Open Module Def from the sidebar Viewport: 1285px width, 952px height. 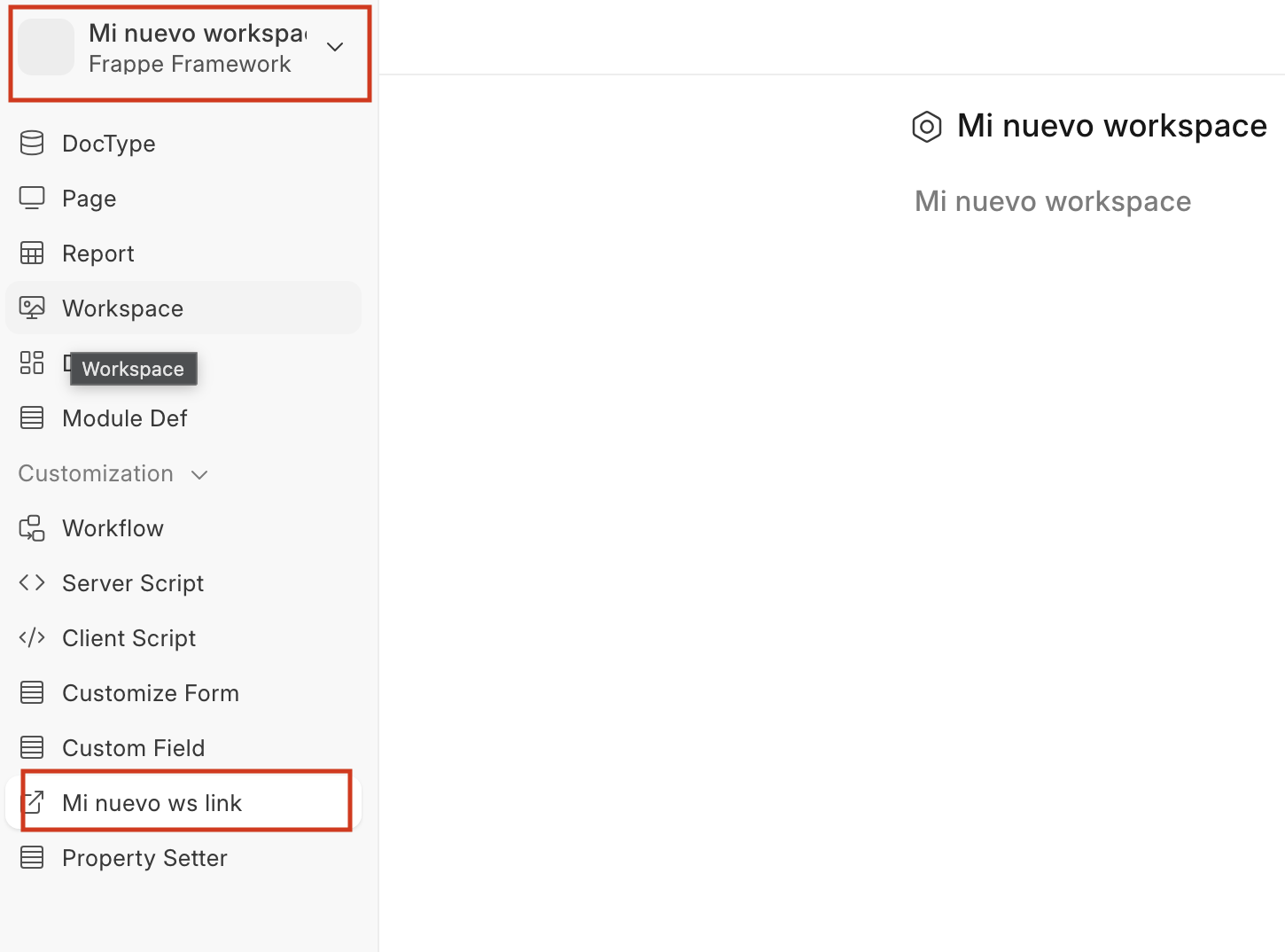coord(125,418)
